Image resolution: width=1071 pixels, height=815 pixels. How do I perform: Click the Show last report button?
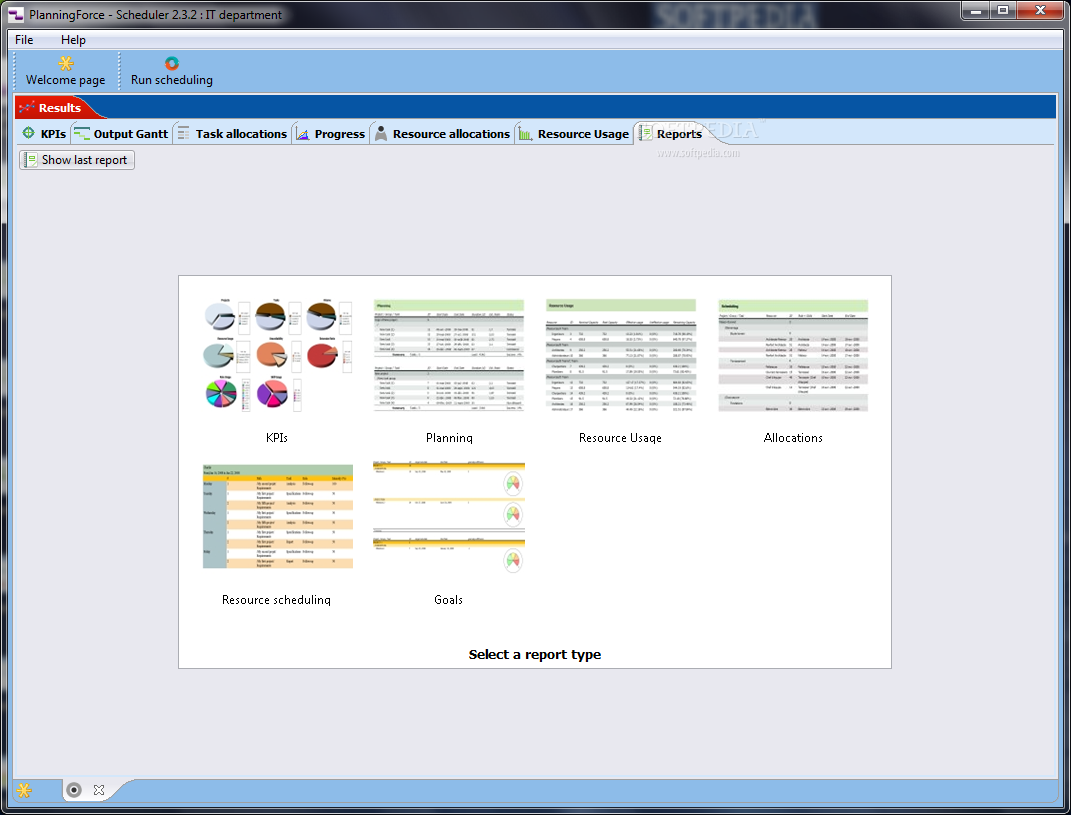77,160
